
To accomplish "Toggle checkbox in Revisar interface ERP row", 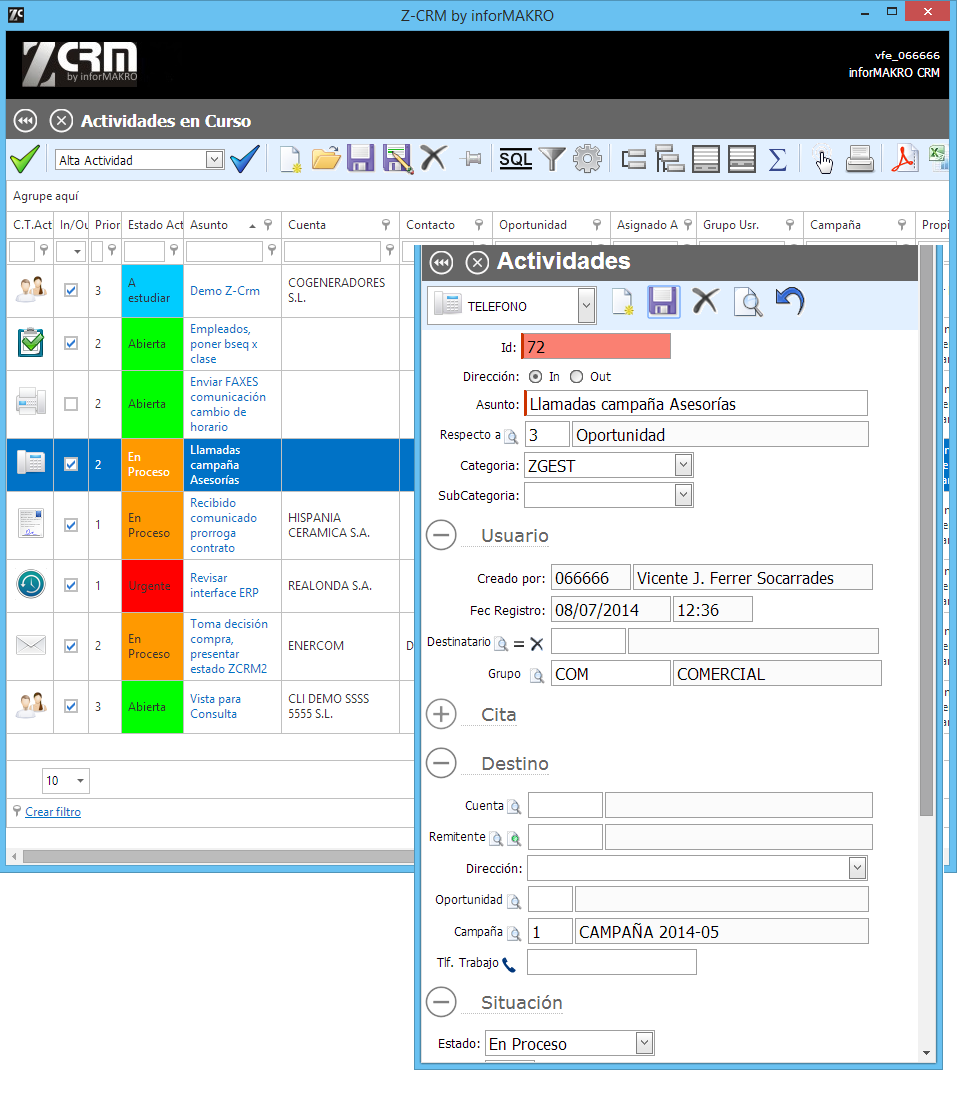I will (x=71, y=585).
